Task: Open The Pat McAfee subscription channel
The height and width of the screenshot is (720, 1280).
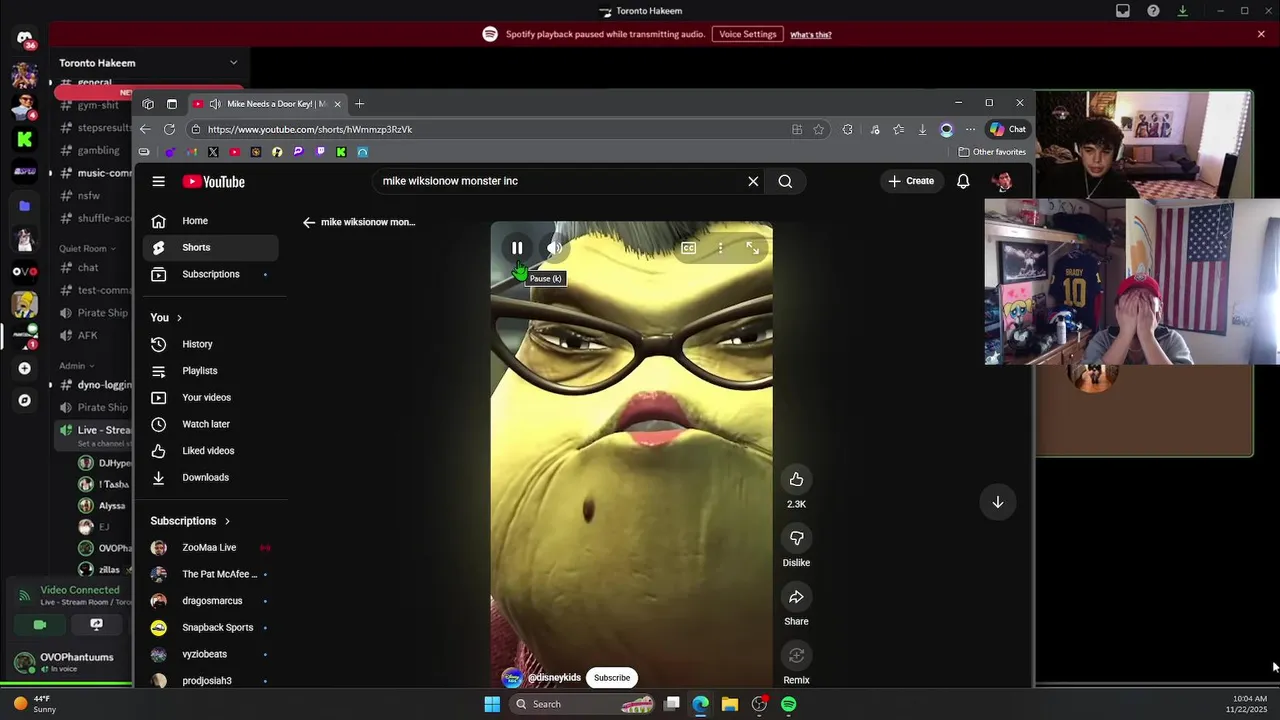Action: (x=211, y=574)
